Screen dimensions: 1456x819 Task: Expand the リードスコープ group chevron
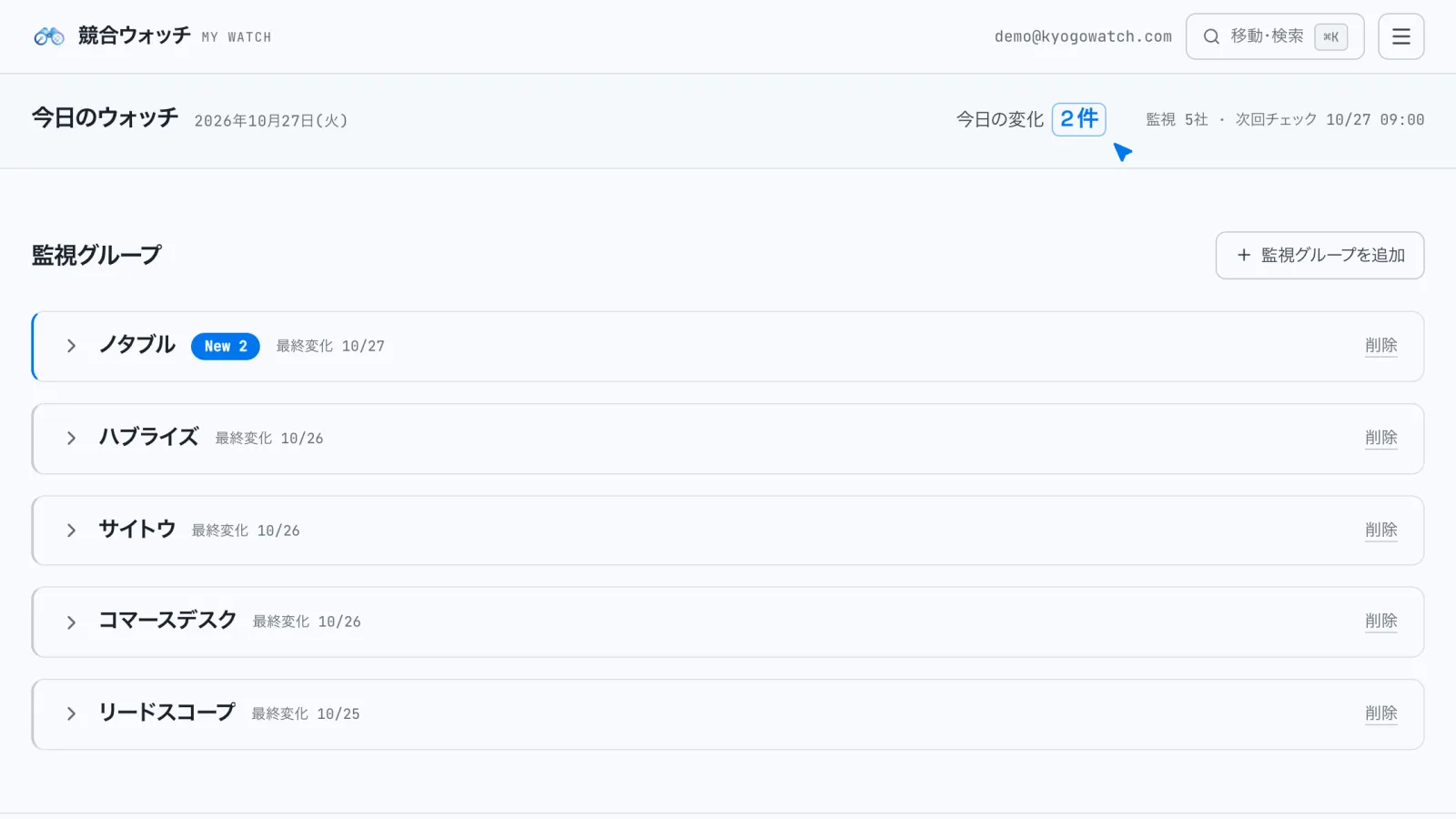(x=71, y=714)
